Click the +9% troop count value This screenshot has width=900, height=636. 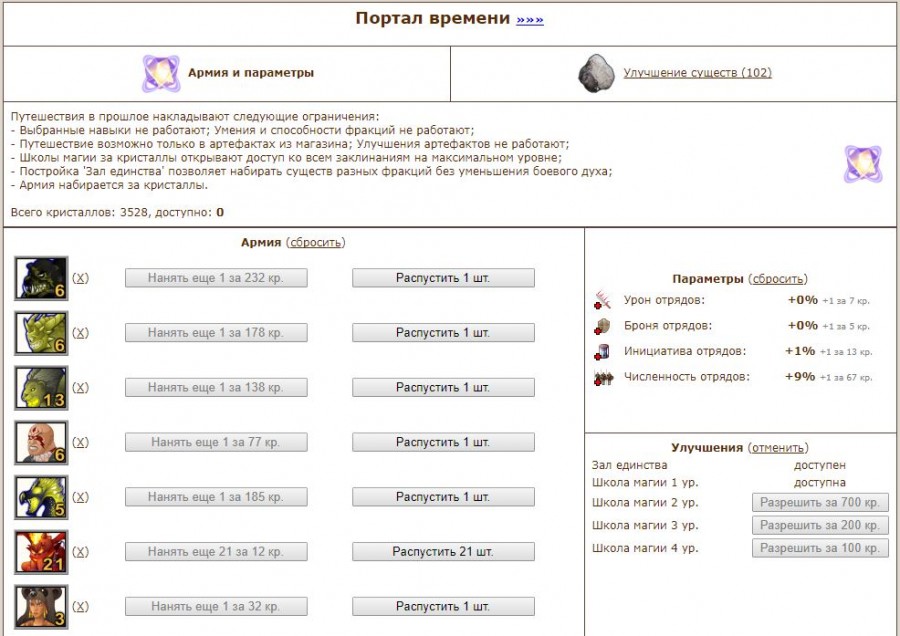[x=800, y=377]
